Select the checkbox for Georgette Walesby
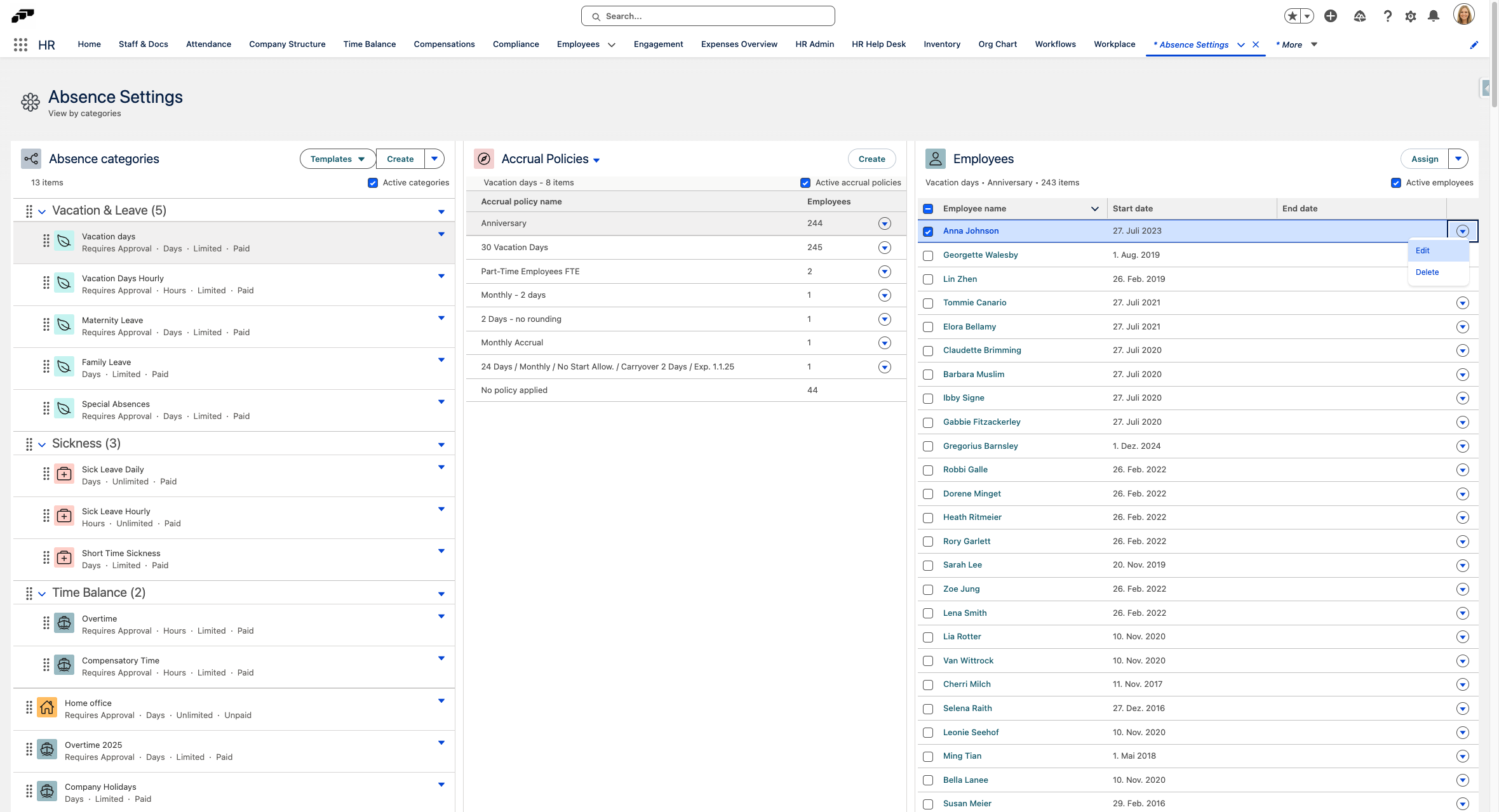 (x=928, y=256)
